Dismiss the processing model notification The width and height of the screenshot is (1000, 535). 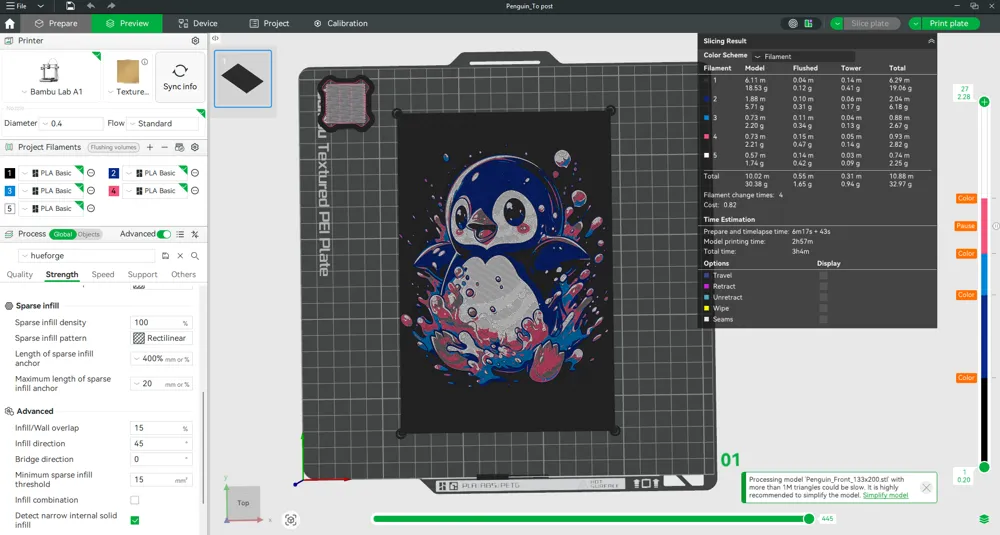(x=926, y=488)
